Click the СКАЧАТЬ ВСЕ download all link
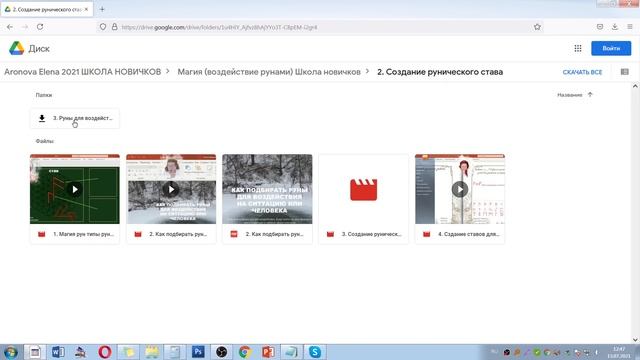 [x=582, y=72]
